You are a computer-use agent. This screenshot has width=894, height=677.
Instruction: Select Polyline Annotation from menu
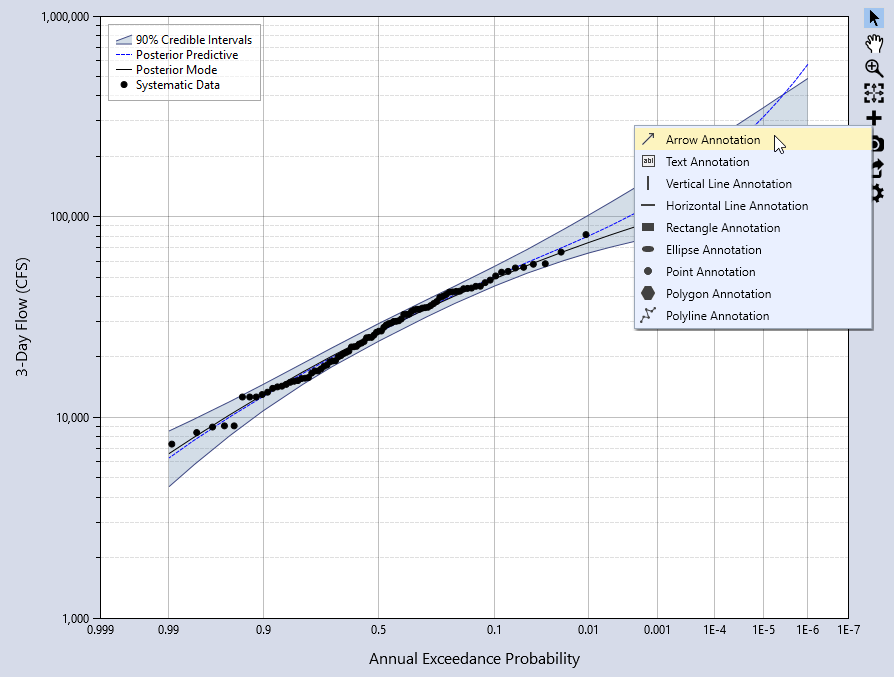click(717, 316)
